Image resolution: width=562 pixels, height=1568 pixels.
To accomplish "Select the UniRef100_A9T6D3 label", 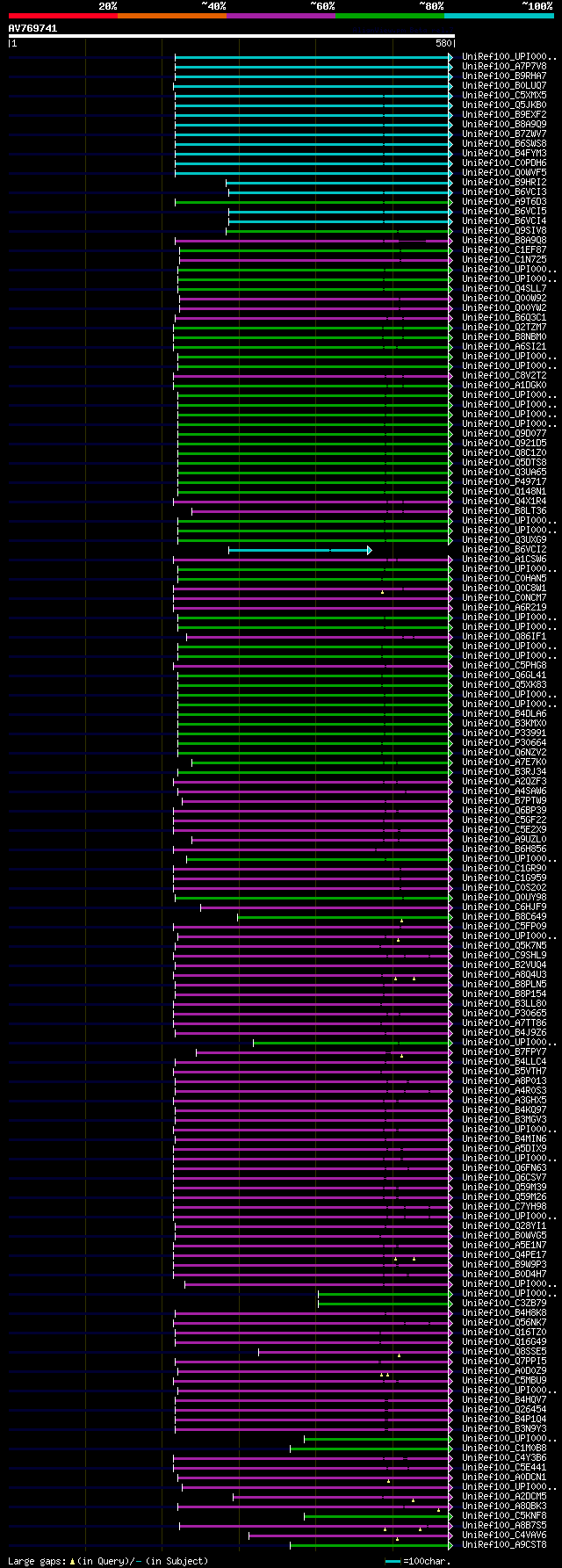I will [504, 201].
